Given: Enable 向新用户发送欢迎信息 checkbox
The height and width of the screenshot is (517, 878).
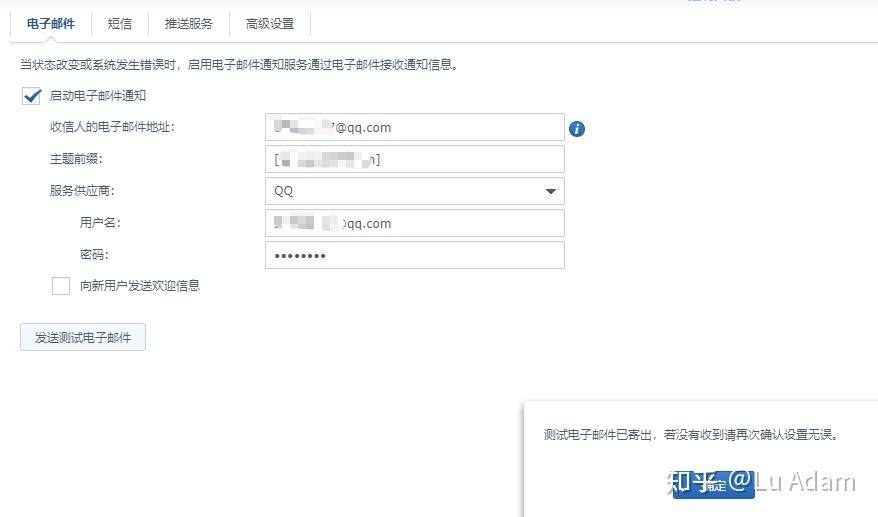Looking at the screenshot, I should [x=60, y=286].
